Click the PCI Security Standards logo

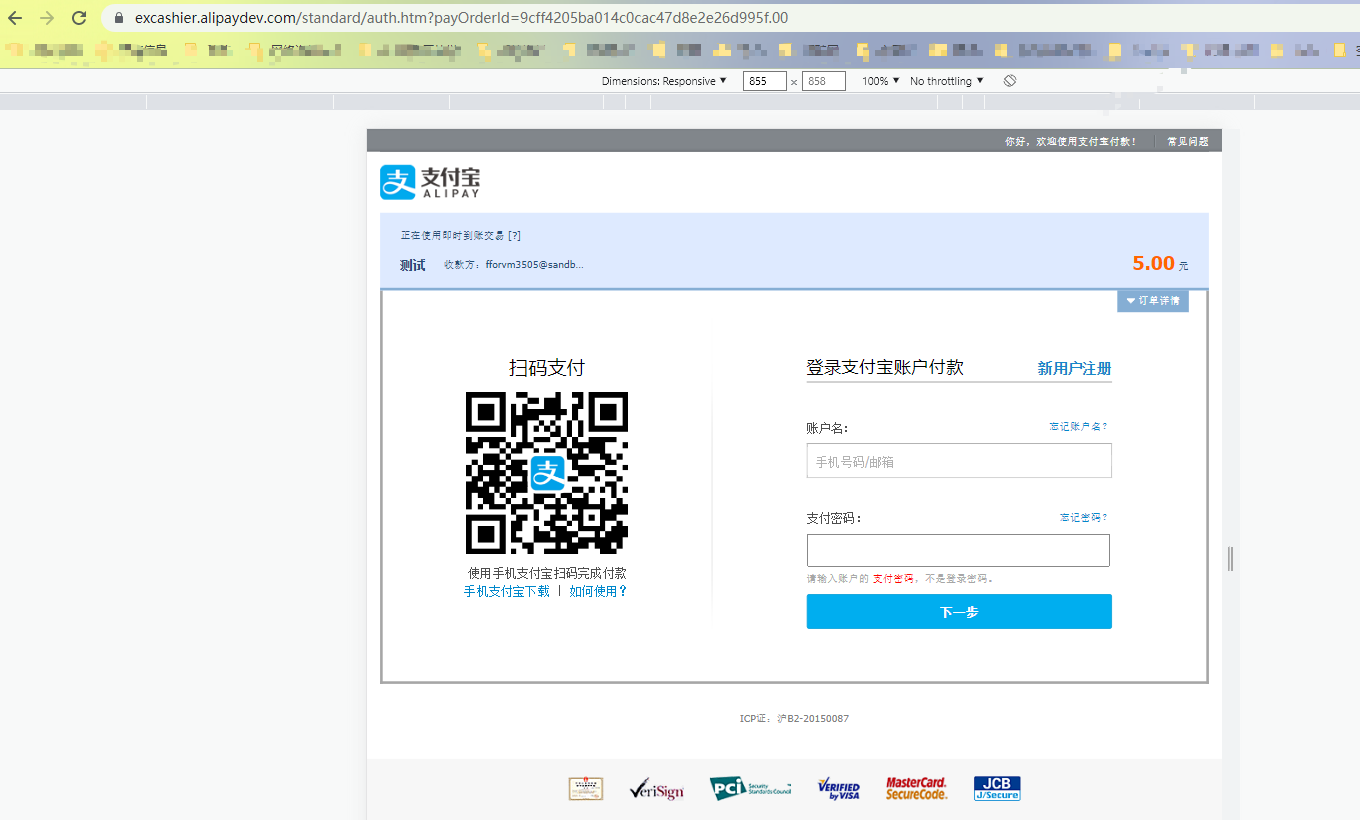[x=750, y=789]
